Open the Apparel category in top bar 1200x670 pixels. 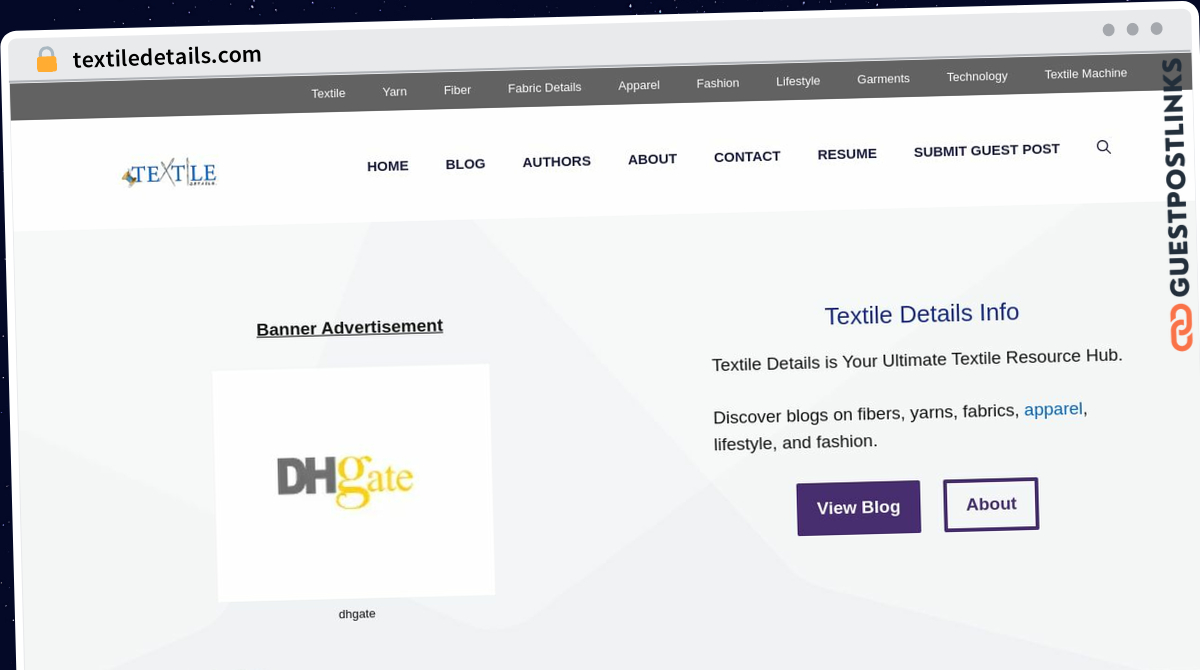pos(639,85)
